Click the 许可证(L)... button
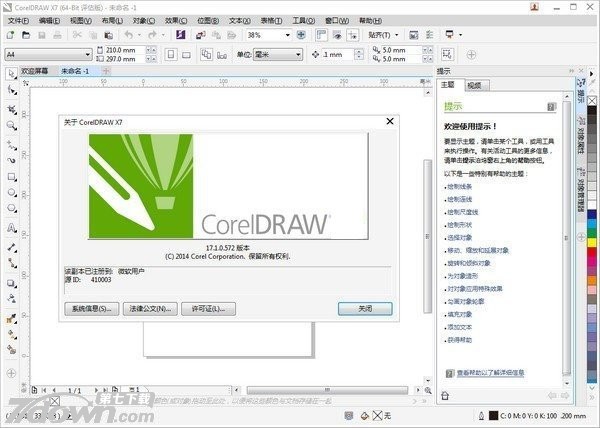Screen dimensions: 600x428 208,309
